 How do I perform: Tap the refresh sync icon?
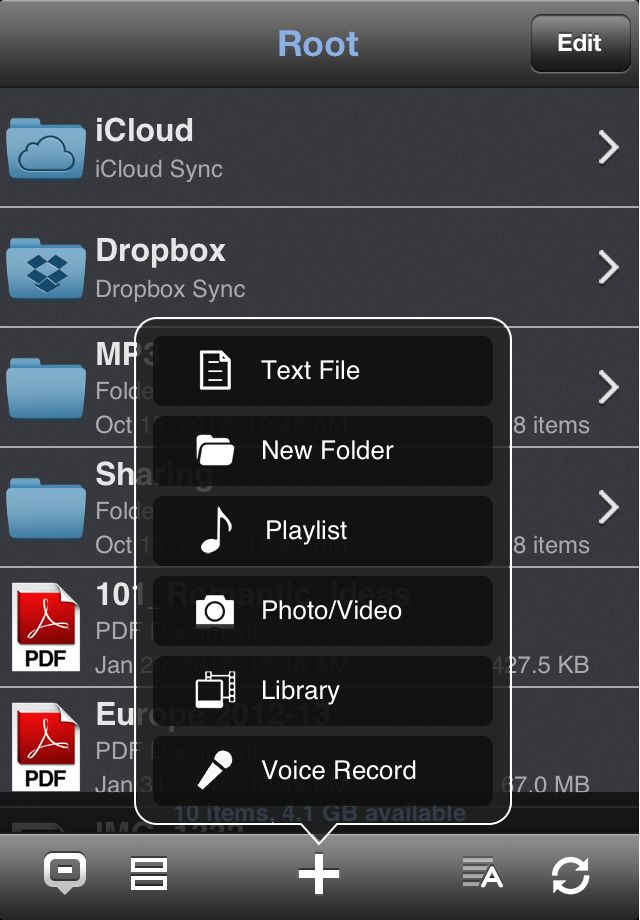571,875
